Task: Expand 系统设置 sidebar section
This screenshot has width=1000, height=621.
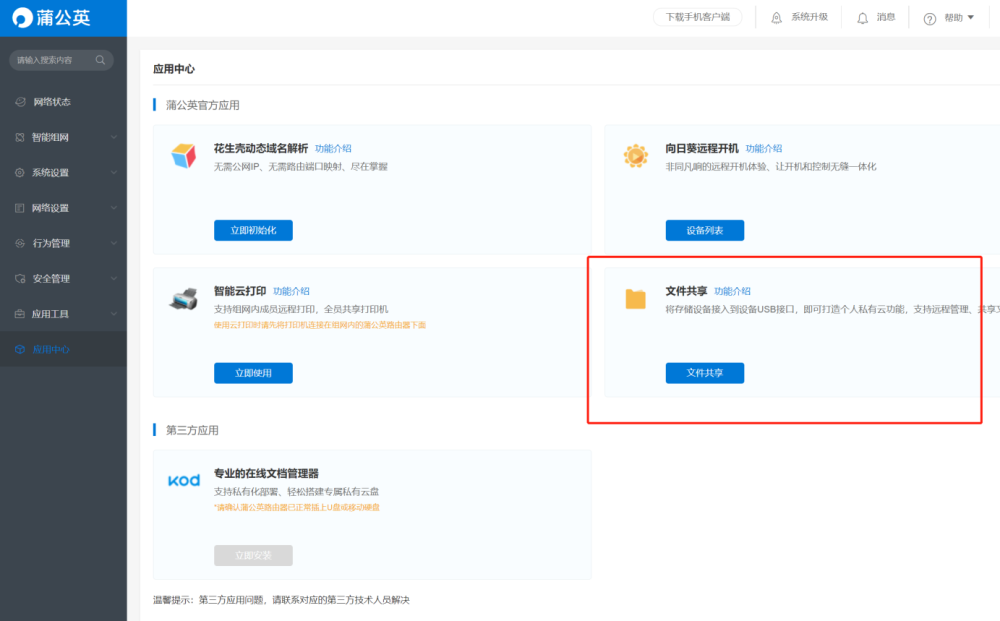Action: [x=64, y=172]
